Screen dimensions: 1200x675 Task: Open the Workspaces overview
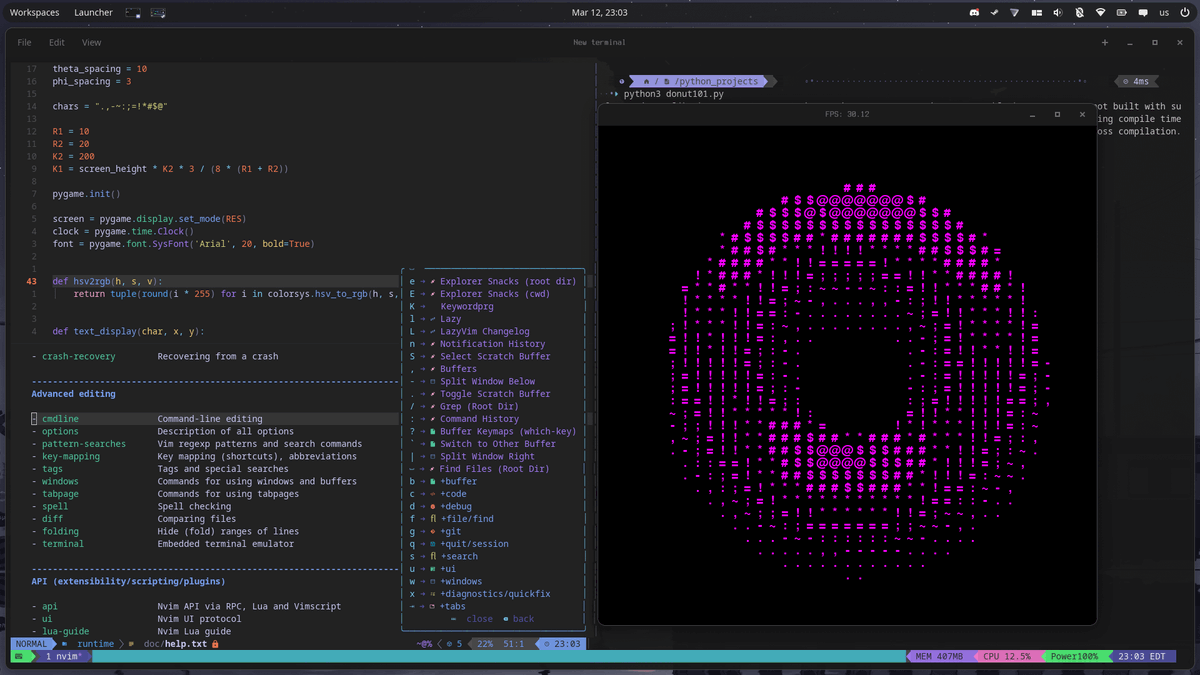pyautogui.click(x=34, y=13)
